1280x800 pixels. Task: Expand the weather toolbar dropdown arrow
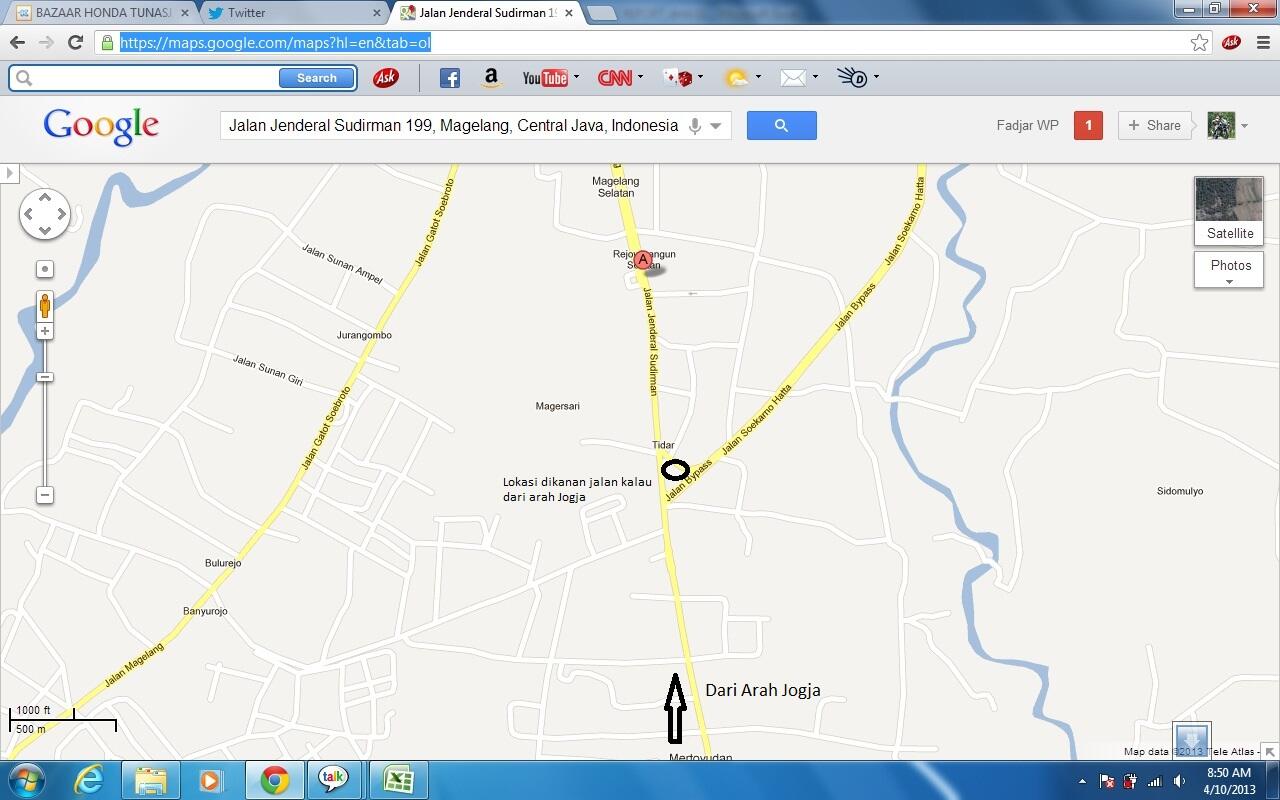758,77
